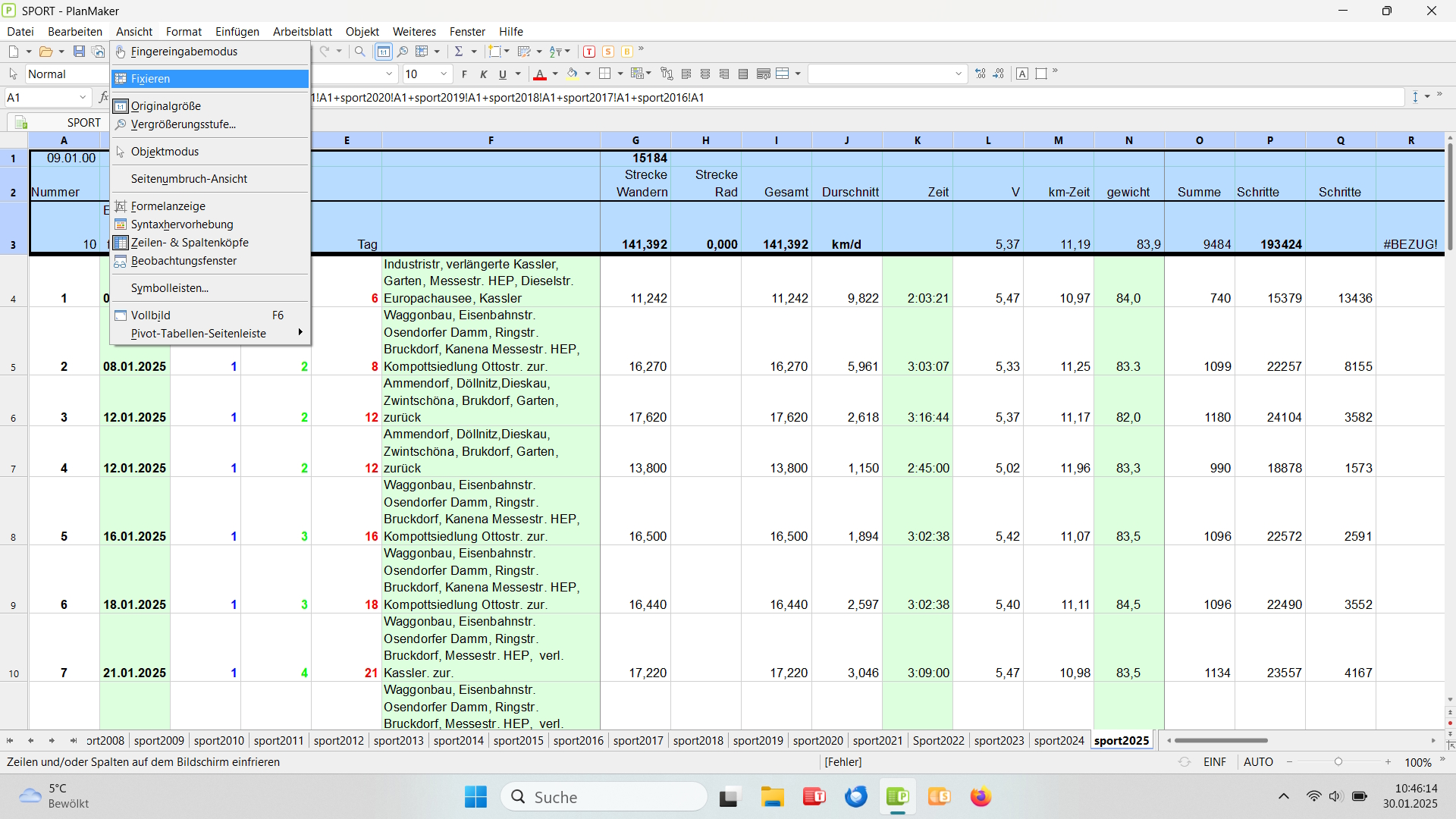This screenshot has width=1456, height=819.
Task: Toggle Originalgröße view option
Action: pyautogui.click(x=210, y=106)
